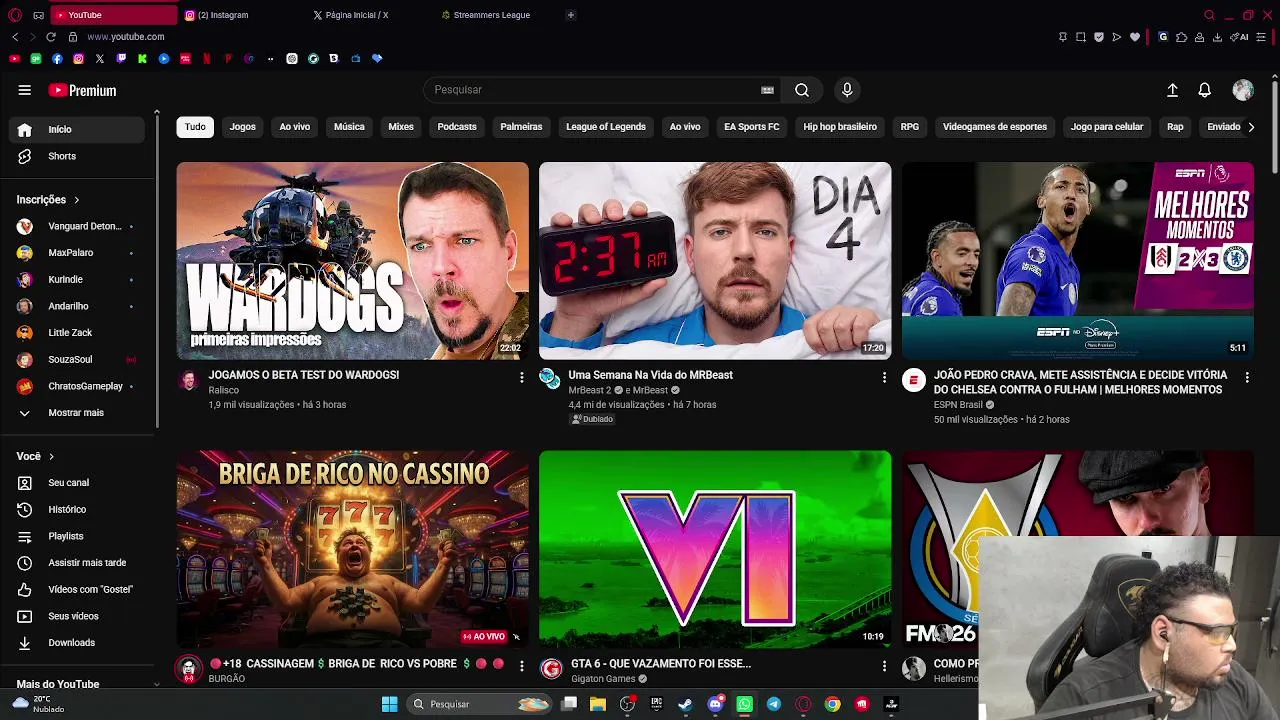1280x720 pixels.
Task: Expand the Inscrições section arrow
Action: [x=76, y=200]
